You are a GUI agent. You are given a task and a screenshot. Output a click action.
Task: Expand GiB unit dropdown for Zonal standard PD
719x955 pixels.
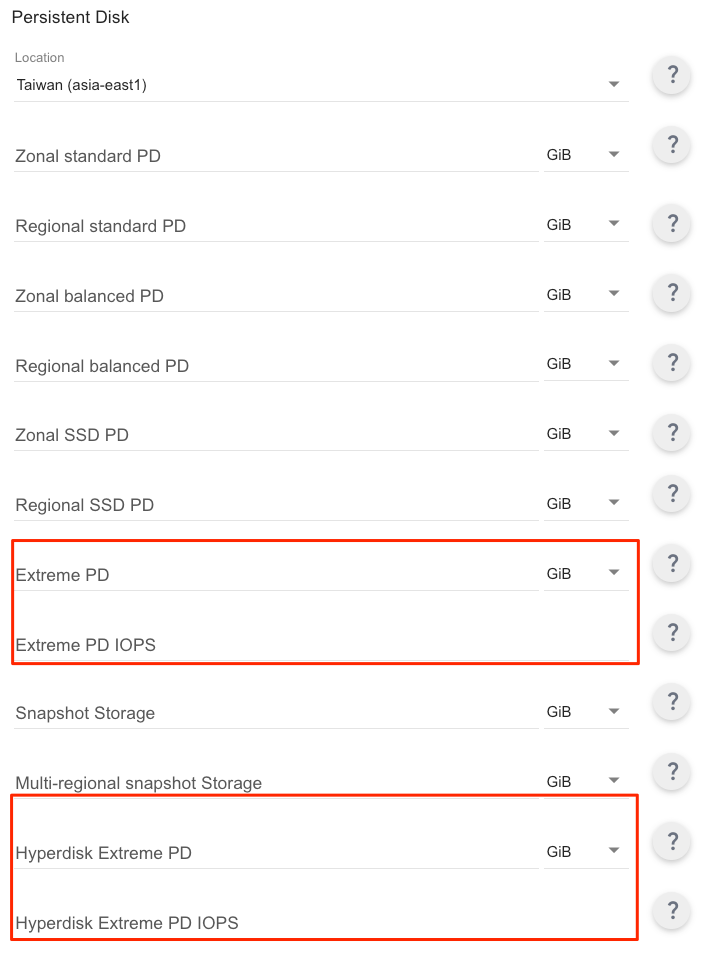[x=586, y=155]
